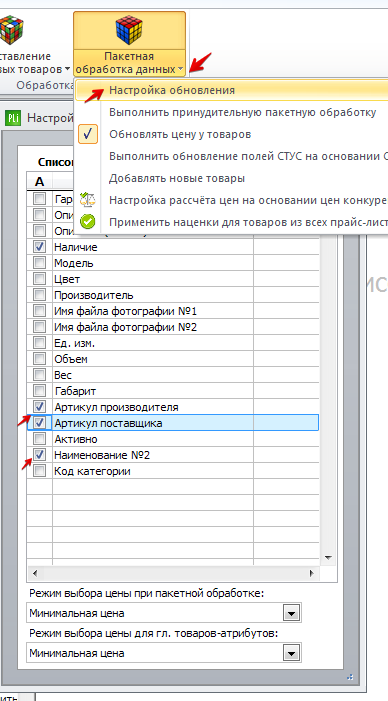Enable the Активно checkbox
The width and height of the screenshot is (388, 701).
[40, 439]
